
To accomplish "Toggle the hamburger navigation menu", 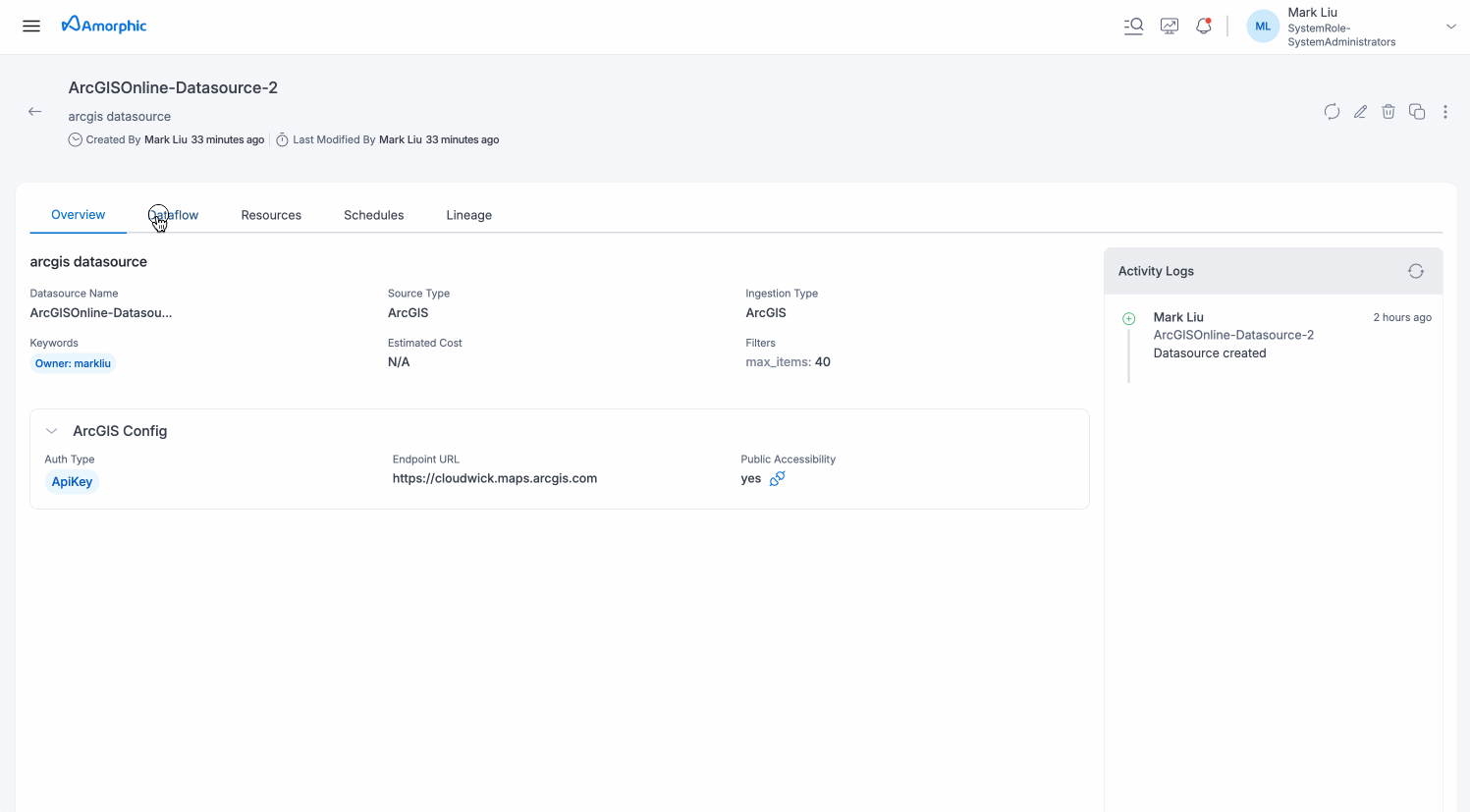I will (30, 26).
